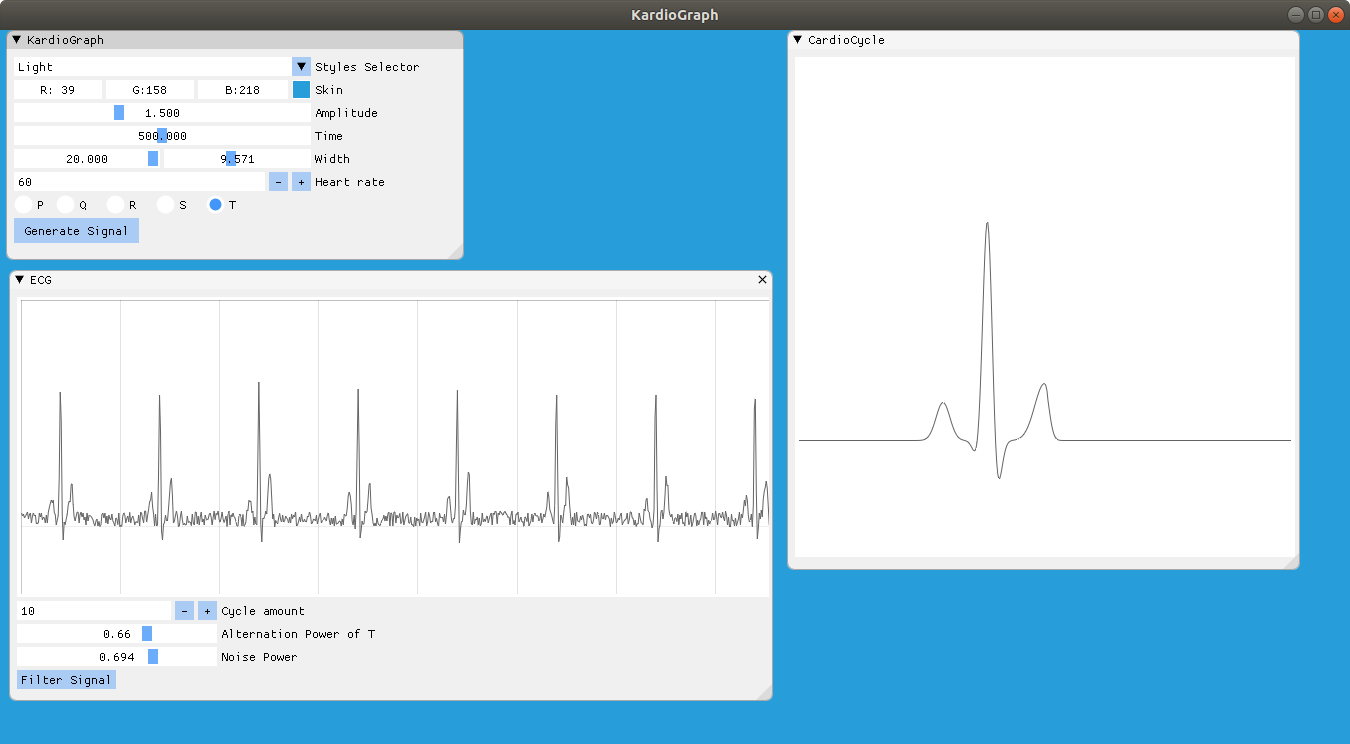The width and height of the screenshot is (1350, 744).
Task: Adjust the Amplitude slider
Action: tap(118, 112)
